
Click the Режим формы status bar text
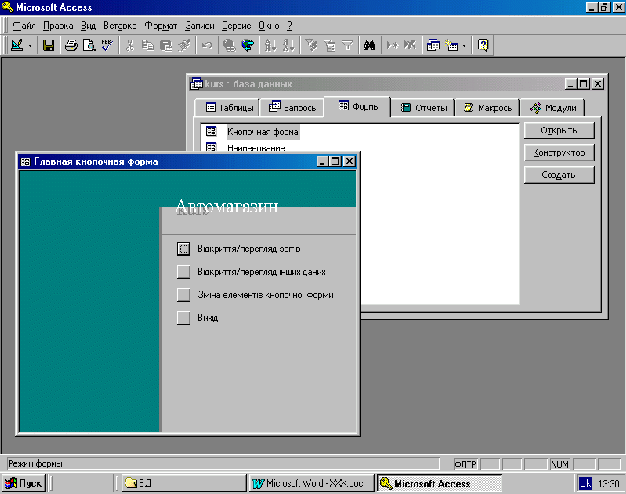pyautogui.click(x=36, y=464)
